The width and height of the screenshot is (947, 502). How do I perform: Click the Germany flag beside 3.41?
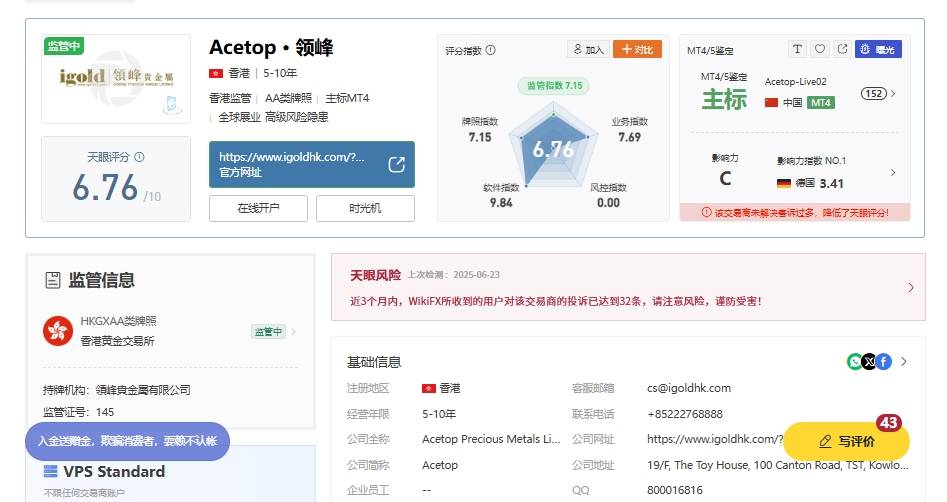784,183
